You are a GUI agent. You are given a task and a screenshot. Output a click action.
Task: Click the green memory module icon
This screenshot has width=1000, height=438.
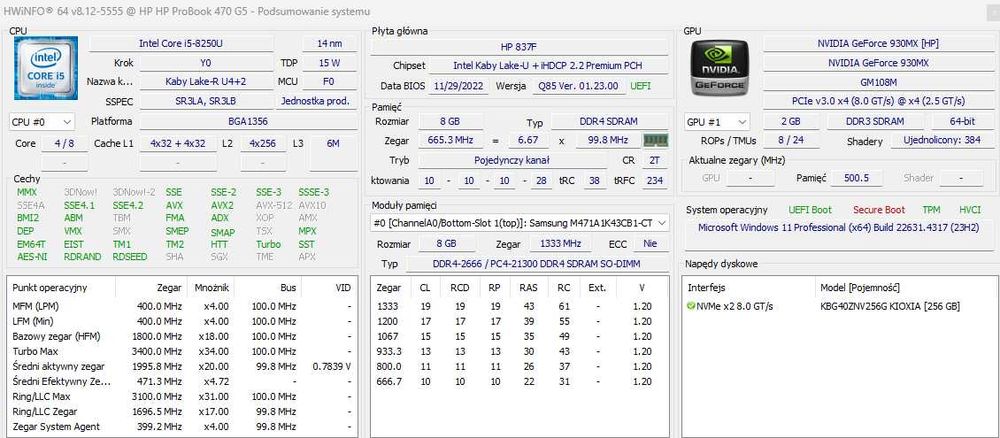point(655,140)
